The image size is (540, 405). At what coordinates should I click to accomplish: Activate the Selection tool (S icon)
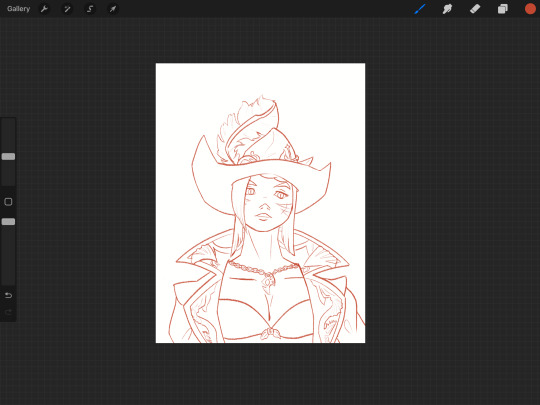90,9
